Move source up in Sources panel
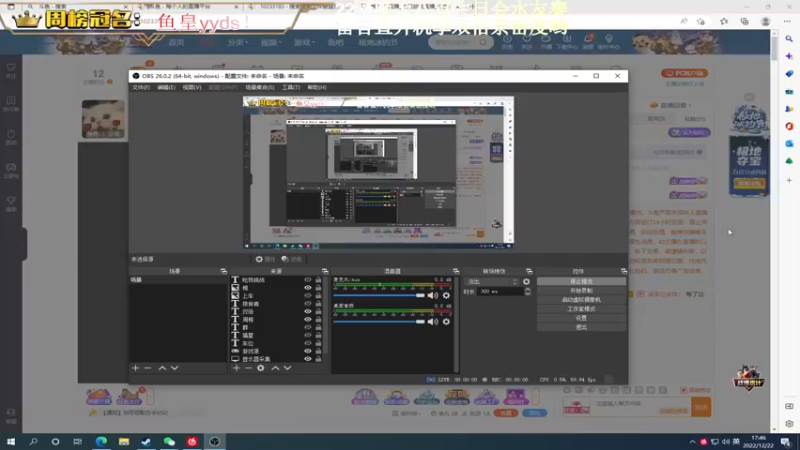 point(275,368)
